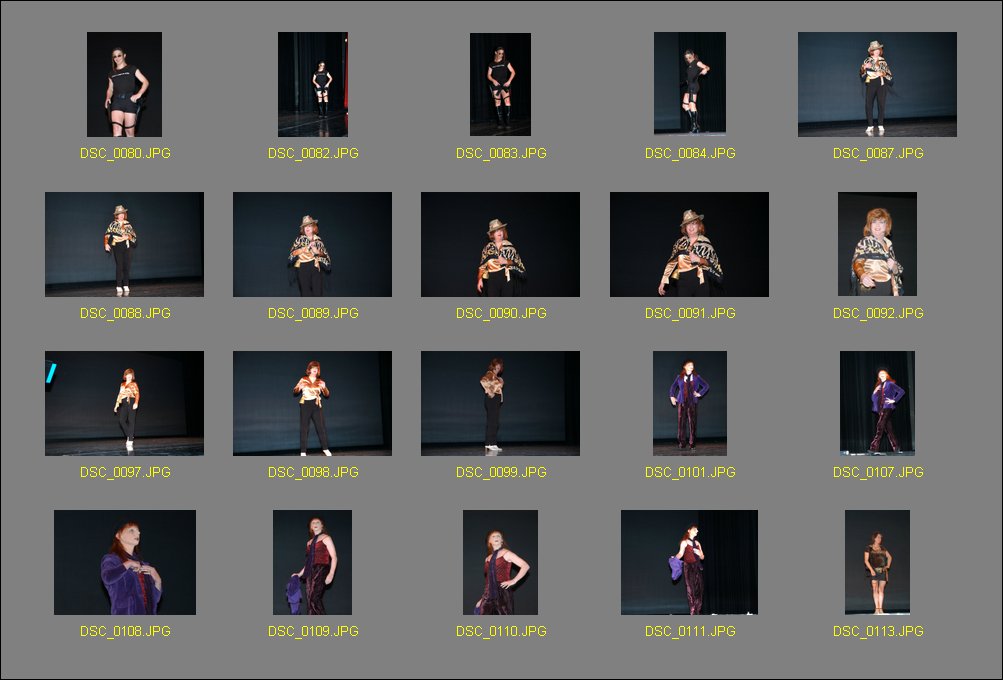Image resolution: width=1003 pixels, height=680 pixels.
Task: Click the file name DSC_0080.JPG
Action: 125,153
